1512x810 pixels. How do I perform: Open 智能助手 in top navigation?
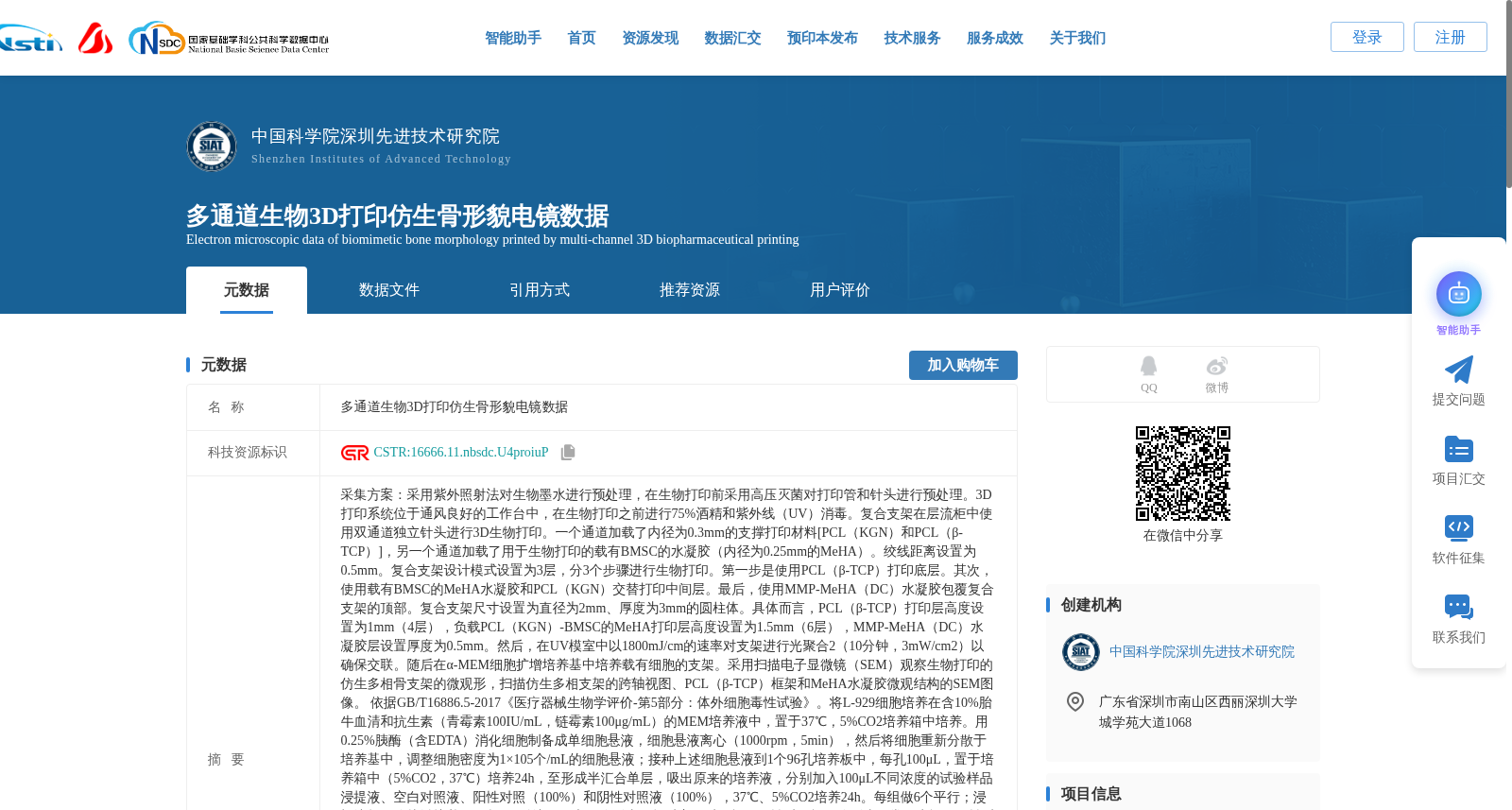point(513,38)
